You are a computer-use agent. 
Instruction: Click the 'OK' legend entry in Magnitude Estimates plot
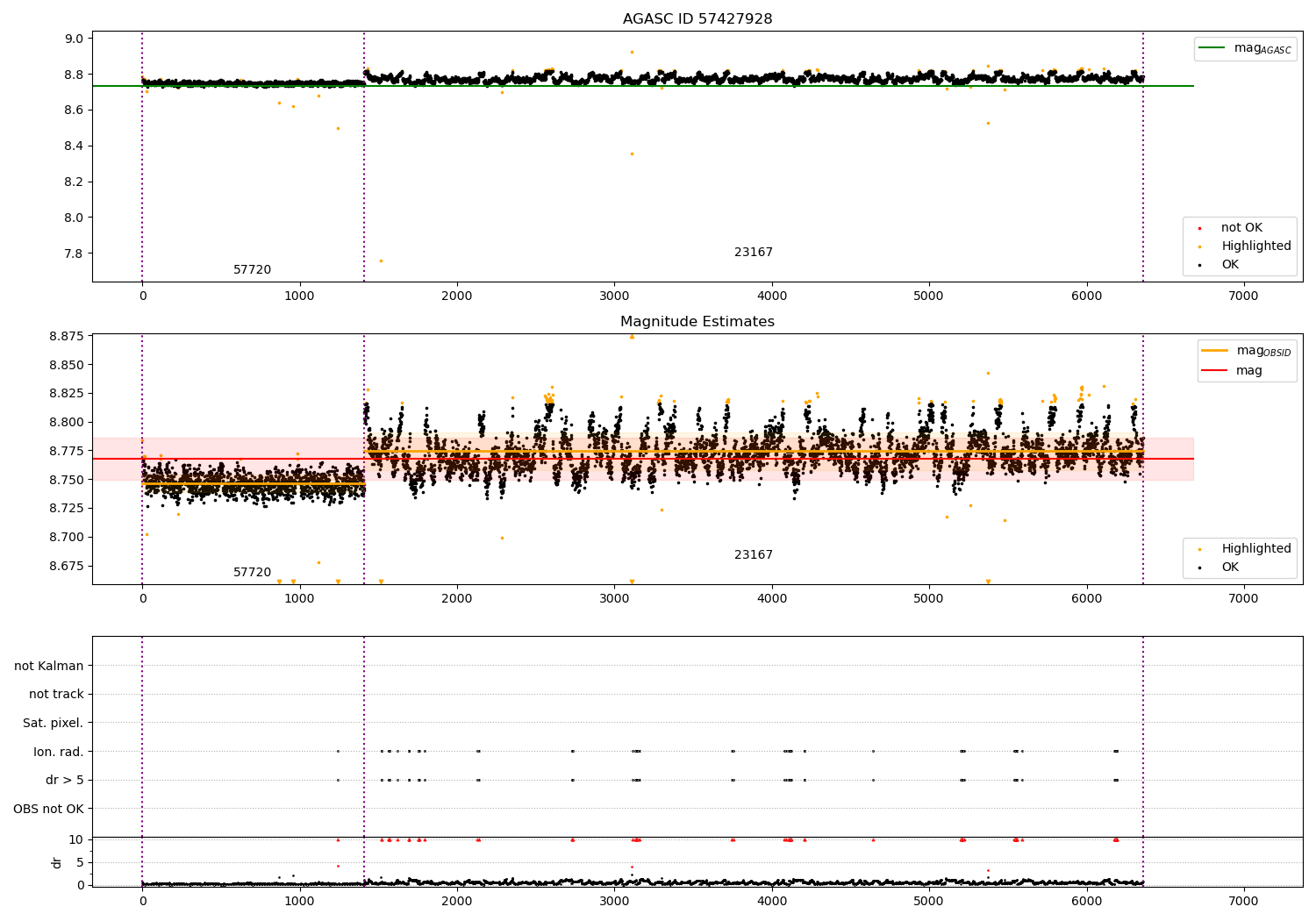[x=1230, y=568]
